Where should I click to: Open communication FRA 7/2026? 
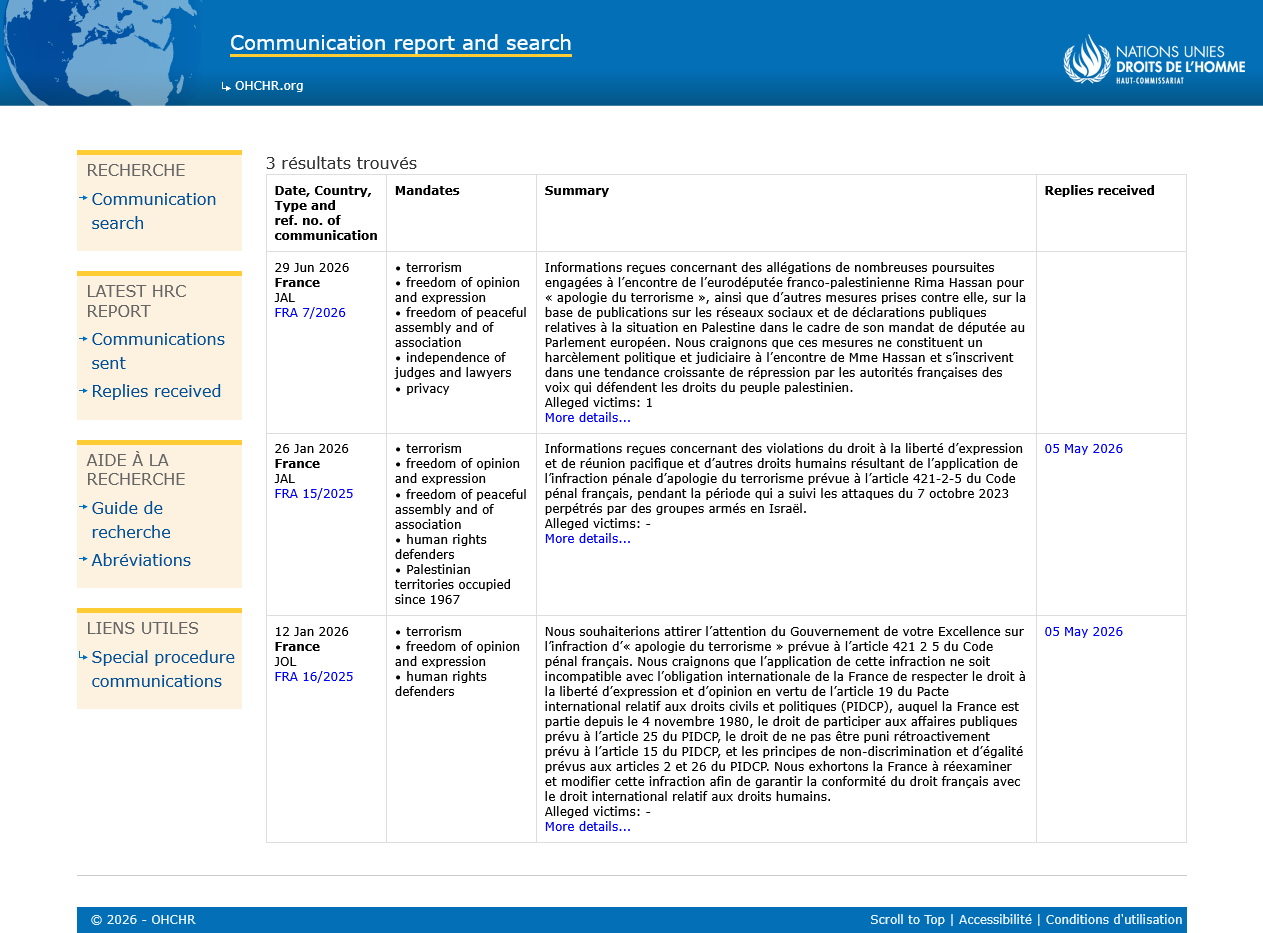[310, 313]
